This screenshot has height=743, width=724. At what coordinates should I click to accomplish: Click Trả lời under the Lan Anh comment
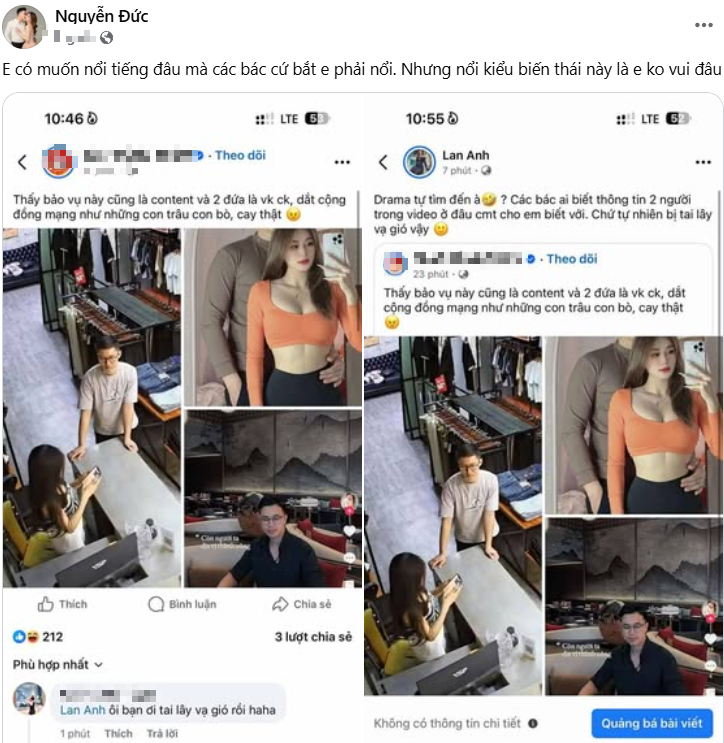pyautogui.click(x=162, y=733)
